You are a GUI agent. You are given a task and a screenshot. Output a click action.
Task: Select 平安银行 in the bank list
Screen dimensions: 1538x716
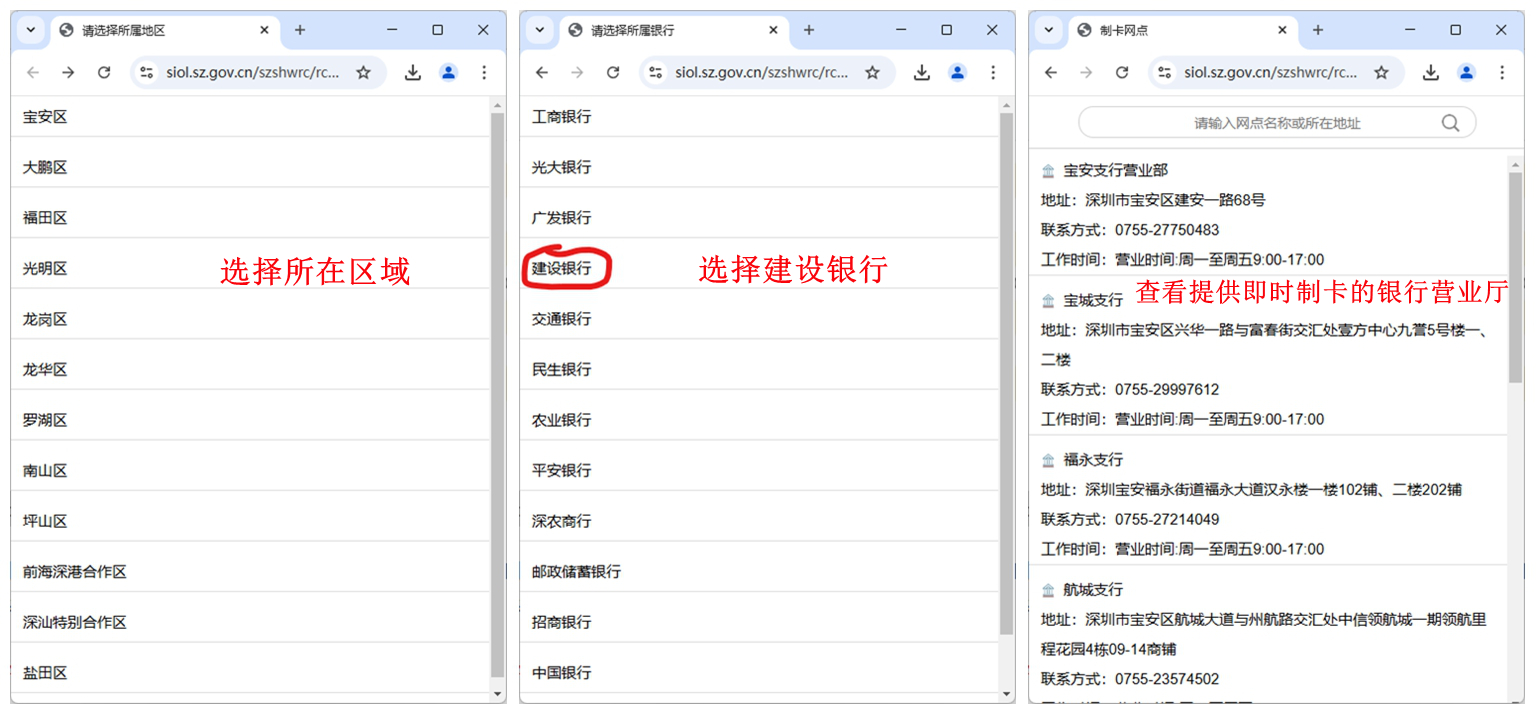(759, 470)
